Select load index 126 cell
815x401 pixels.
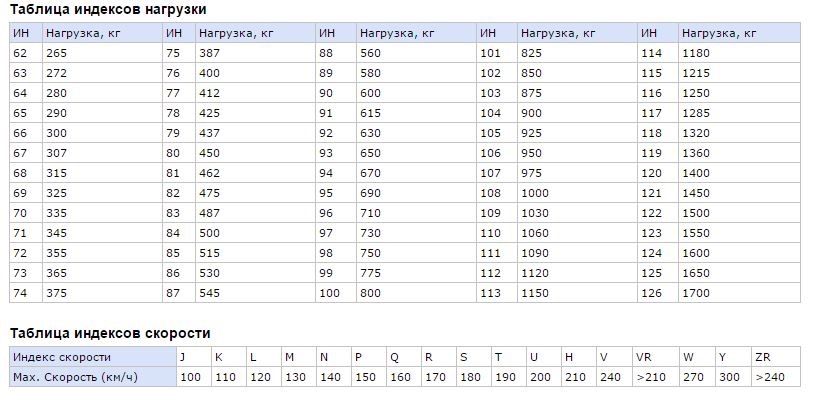(x=652, y=293)
